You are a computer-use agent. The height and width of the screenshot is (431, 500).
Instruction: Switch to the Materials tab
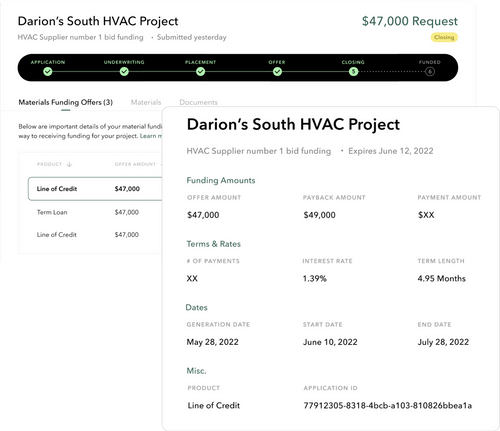tap(146, 102)
